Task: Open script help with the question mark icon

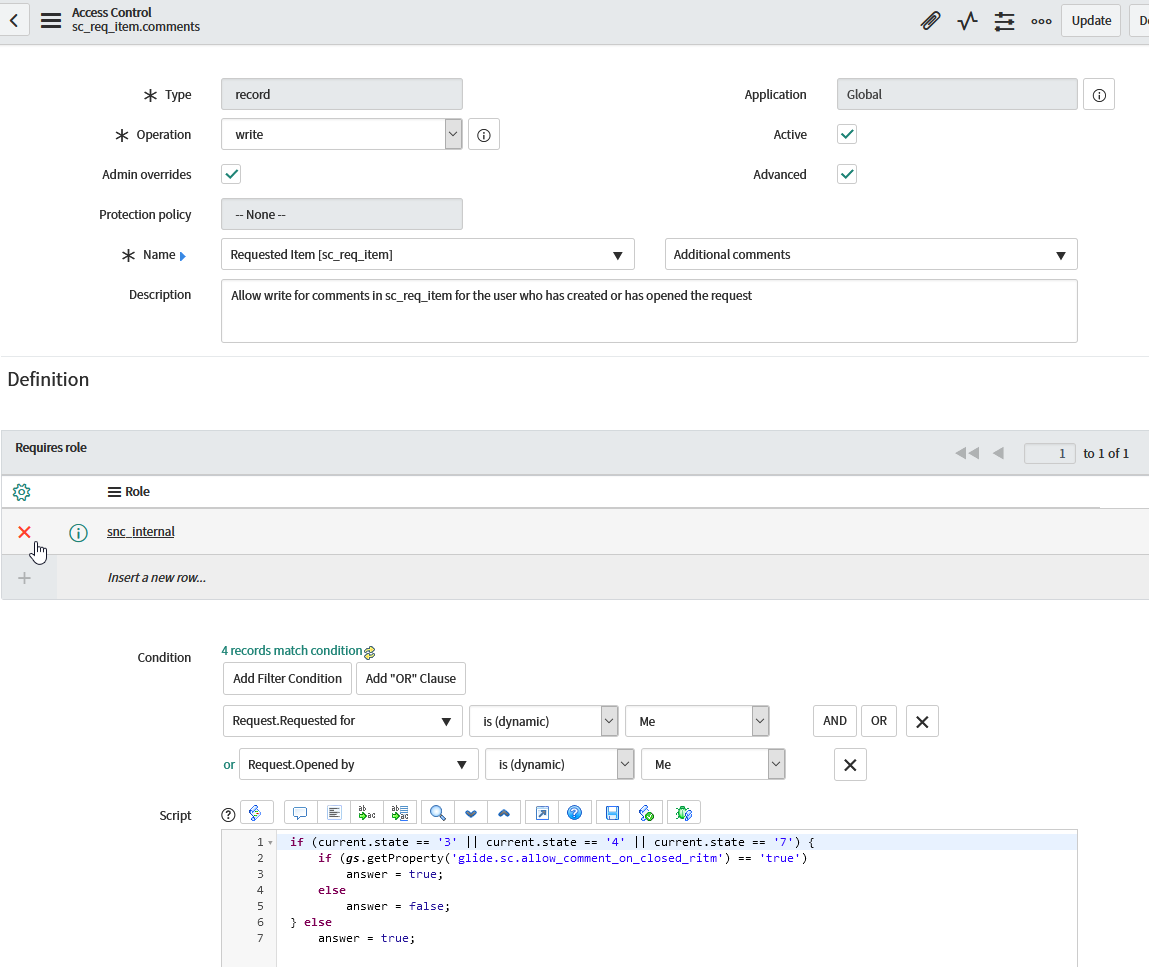Action: pyautogui.click(x=575, y=812)
